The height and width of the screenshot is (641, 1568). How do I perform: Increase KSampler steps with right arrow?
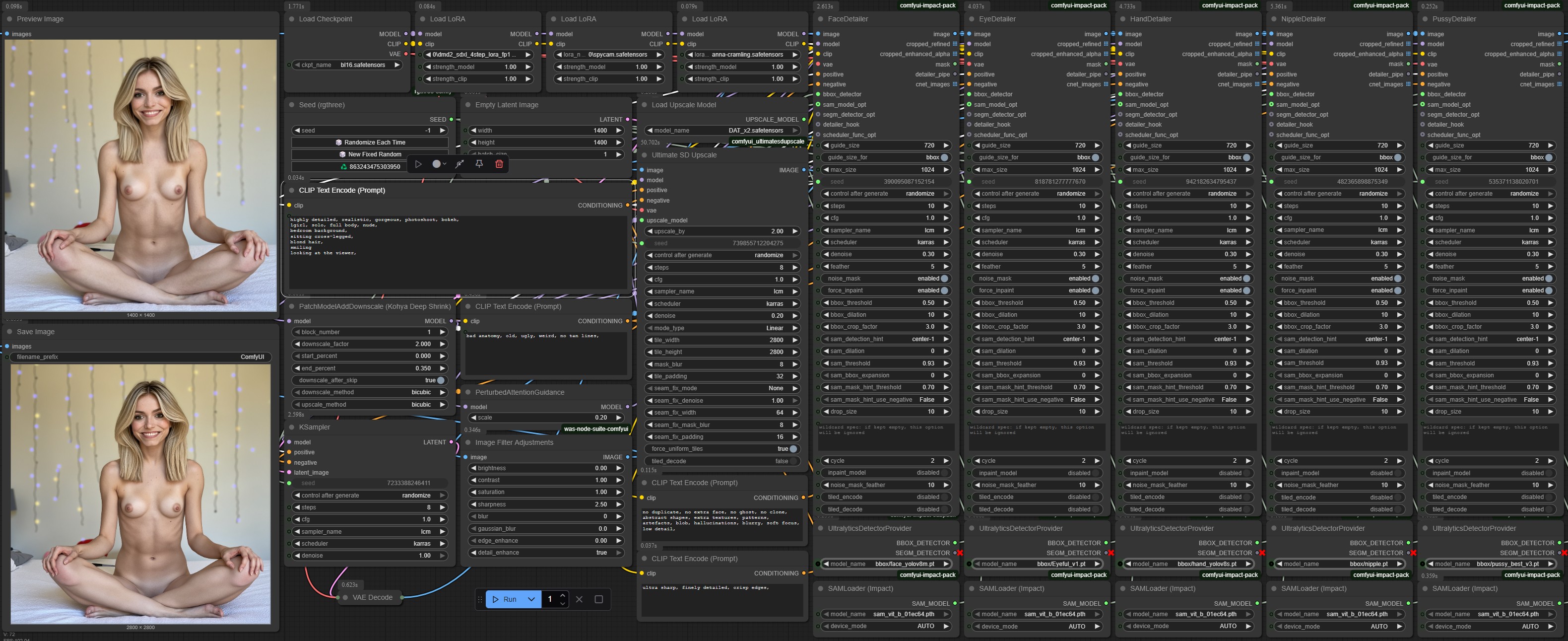443,507
